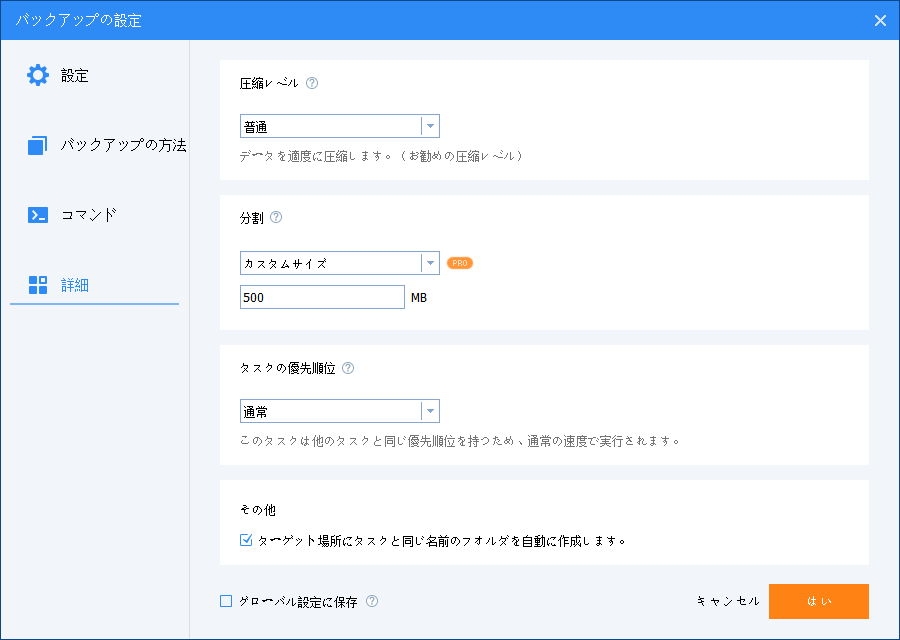Expand the カスタムサイズ split dropdown
The image size is (900, 640).
pos(339,263)
